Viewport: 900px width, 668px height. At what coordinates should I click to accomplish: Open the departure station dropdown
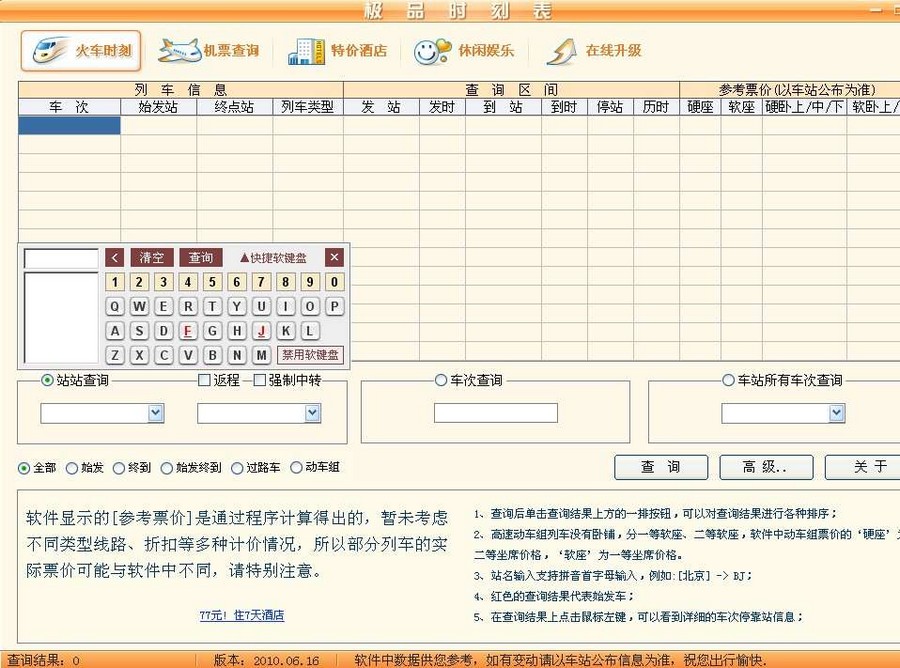pos(156,412)
